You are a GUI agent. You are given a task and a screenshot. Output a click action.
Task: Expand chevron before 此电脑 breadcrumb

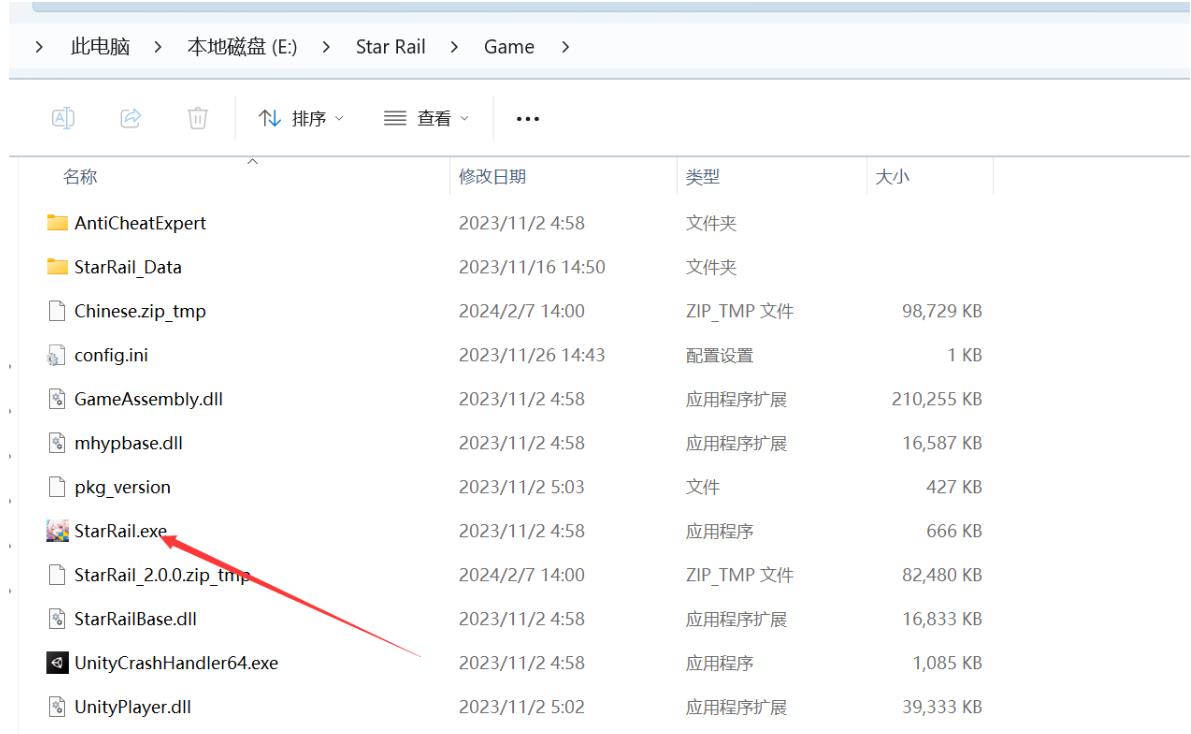(39, 47)
